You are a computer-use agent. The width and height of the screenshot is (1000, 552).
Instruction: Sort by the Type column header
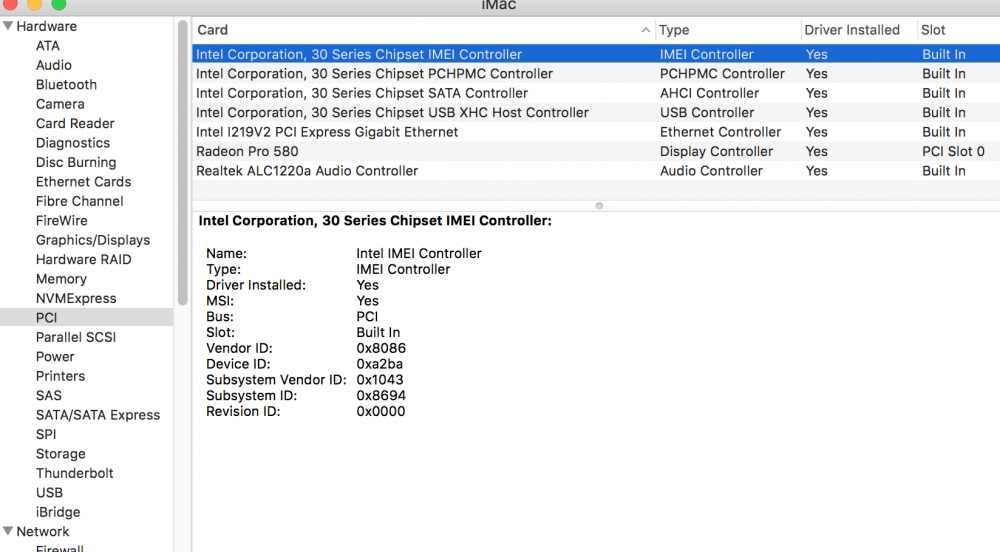point(674,30)
